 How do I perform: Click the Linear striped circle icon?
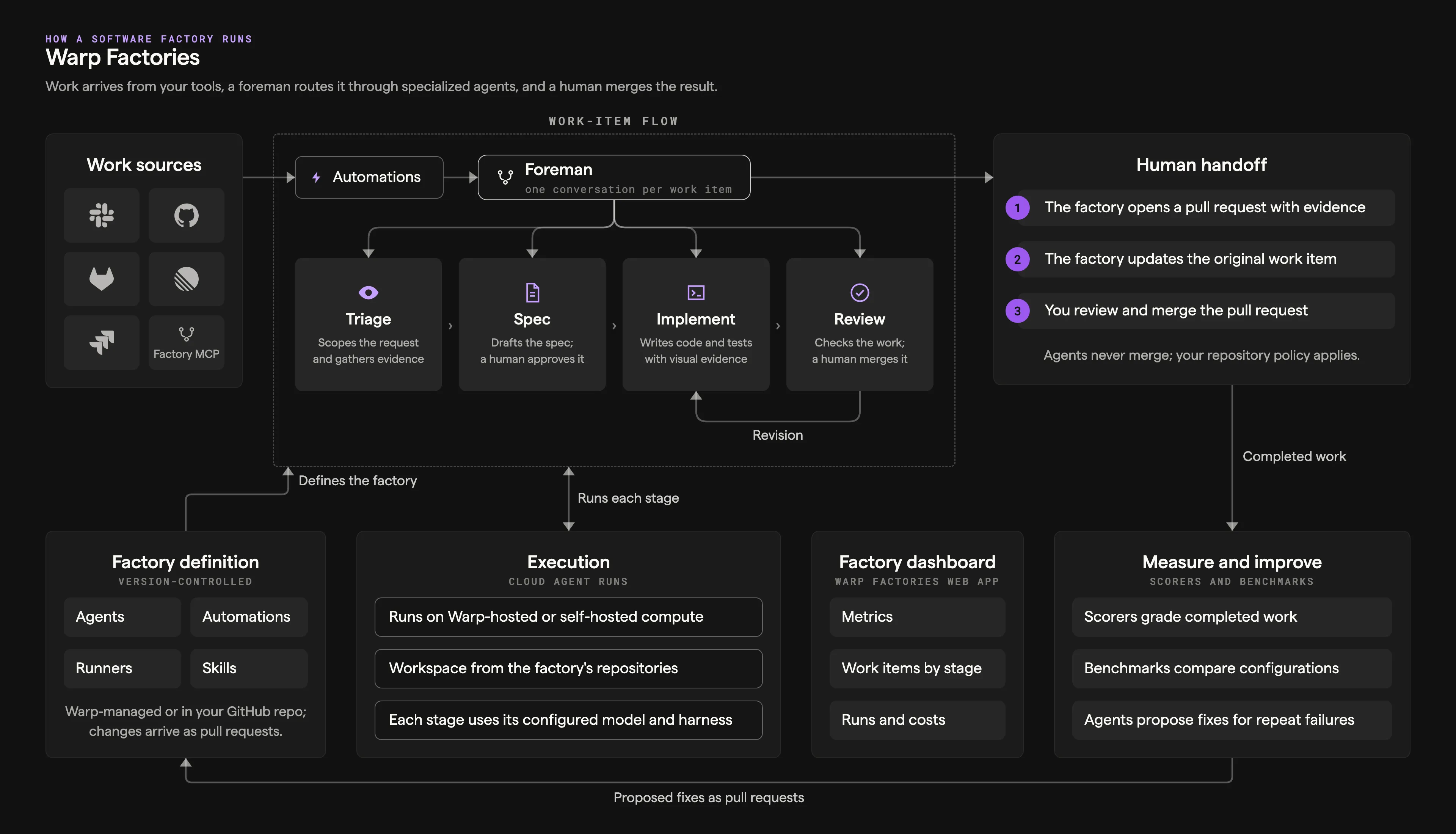click(x=186, y=279)
